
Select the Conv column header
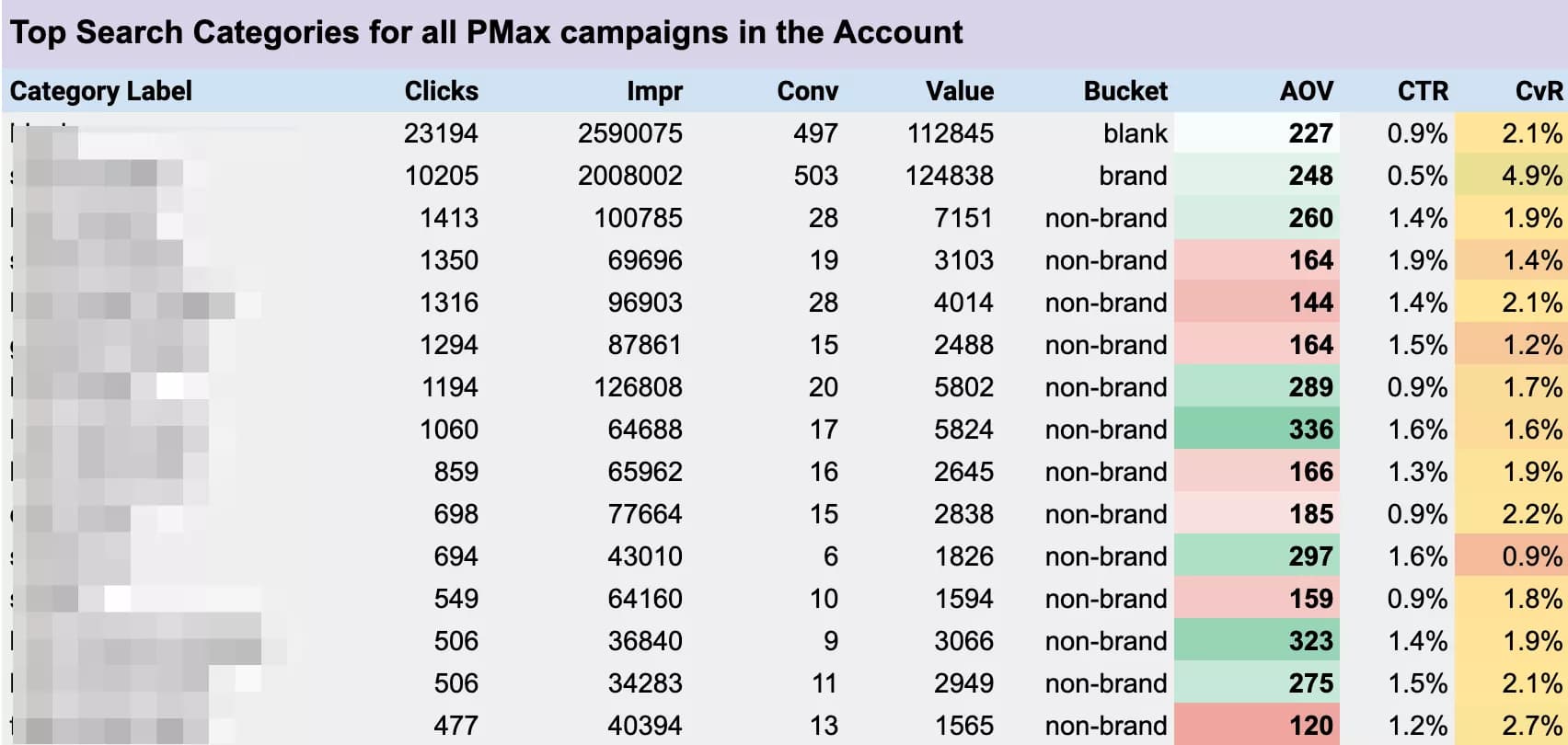point(807,91)
